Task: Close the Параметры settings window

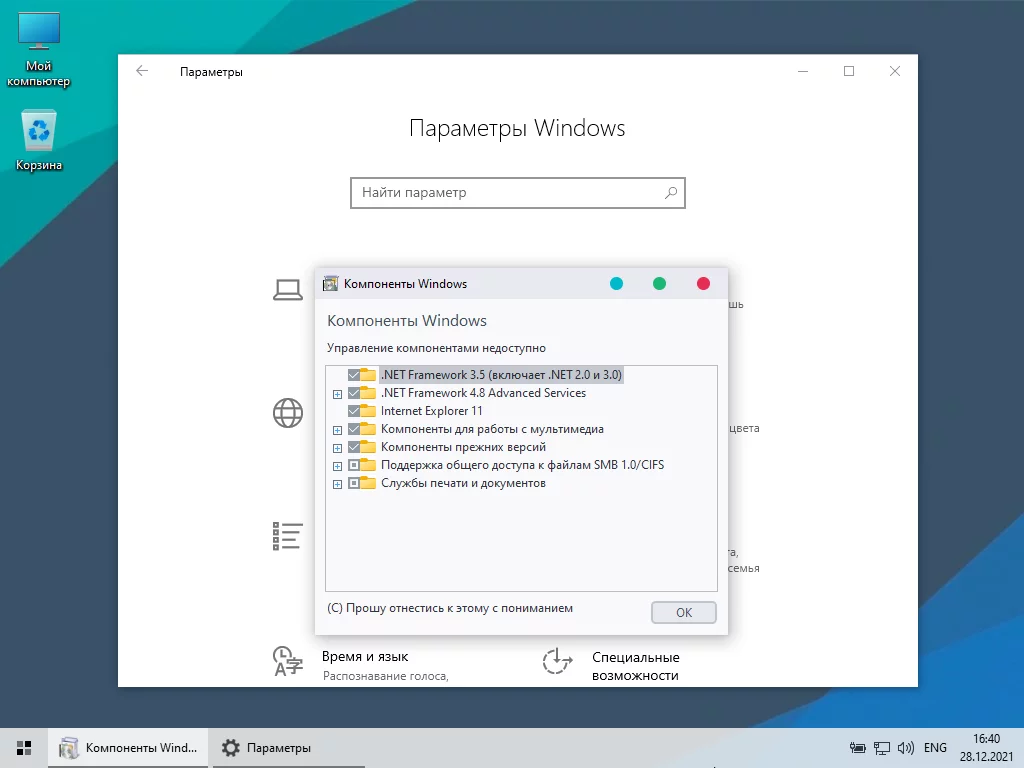Action: [895, 71]
